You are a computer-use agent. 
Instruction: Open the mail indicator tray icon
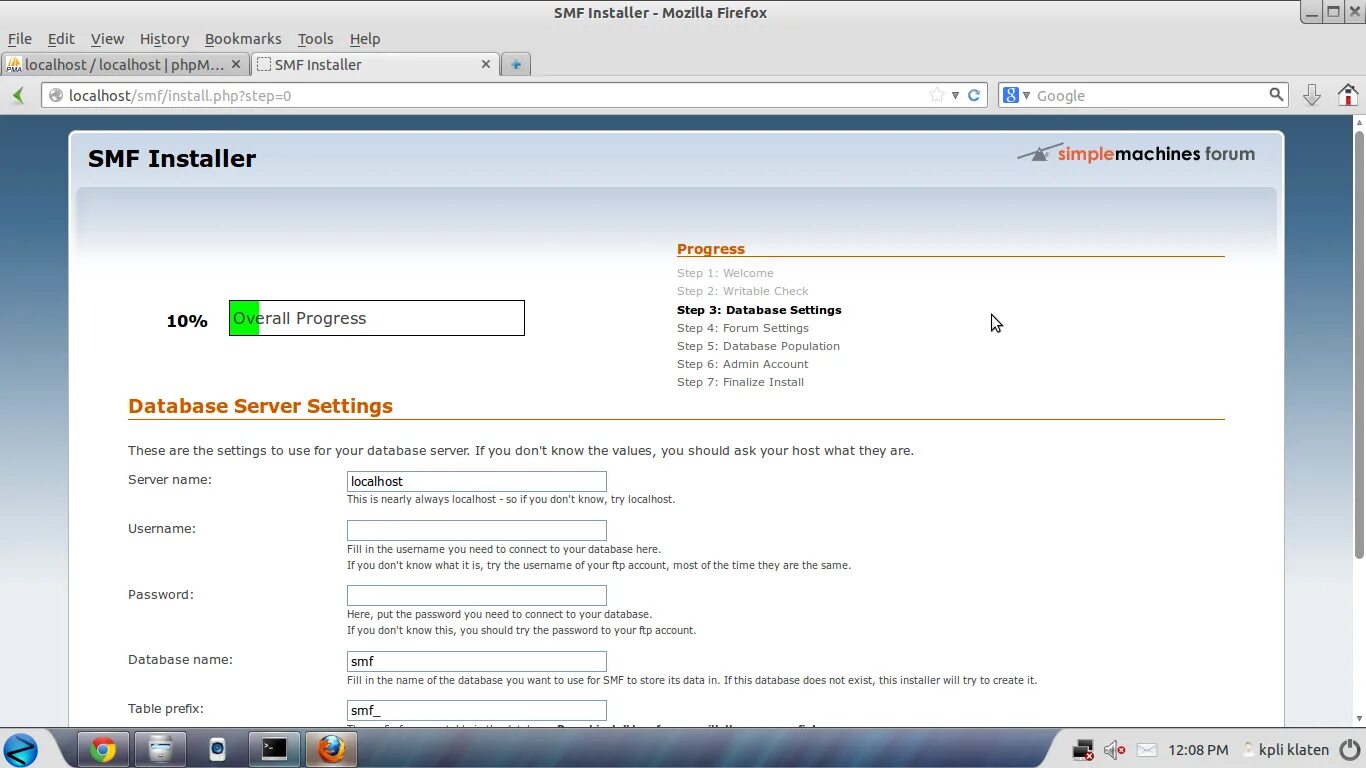[x=1147, y=750]
